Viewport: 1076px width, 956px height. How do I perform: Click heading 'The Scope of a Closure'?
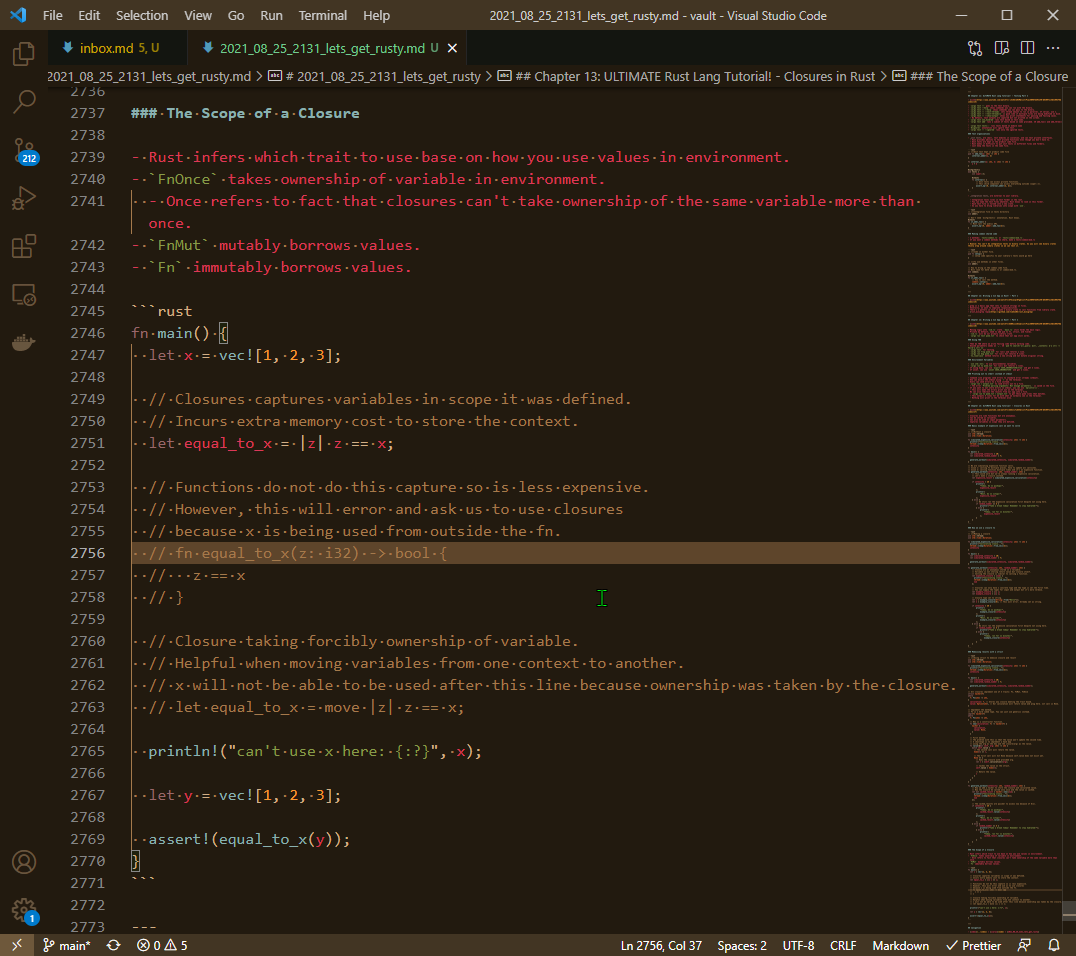point(245,113)
